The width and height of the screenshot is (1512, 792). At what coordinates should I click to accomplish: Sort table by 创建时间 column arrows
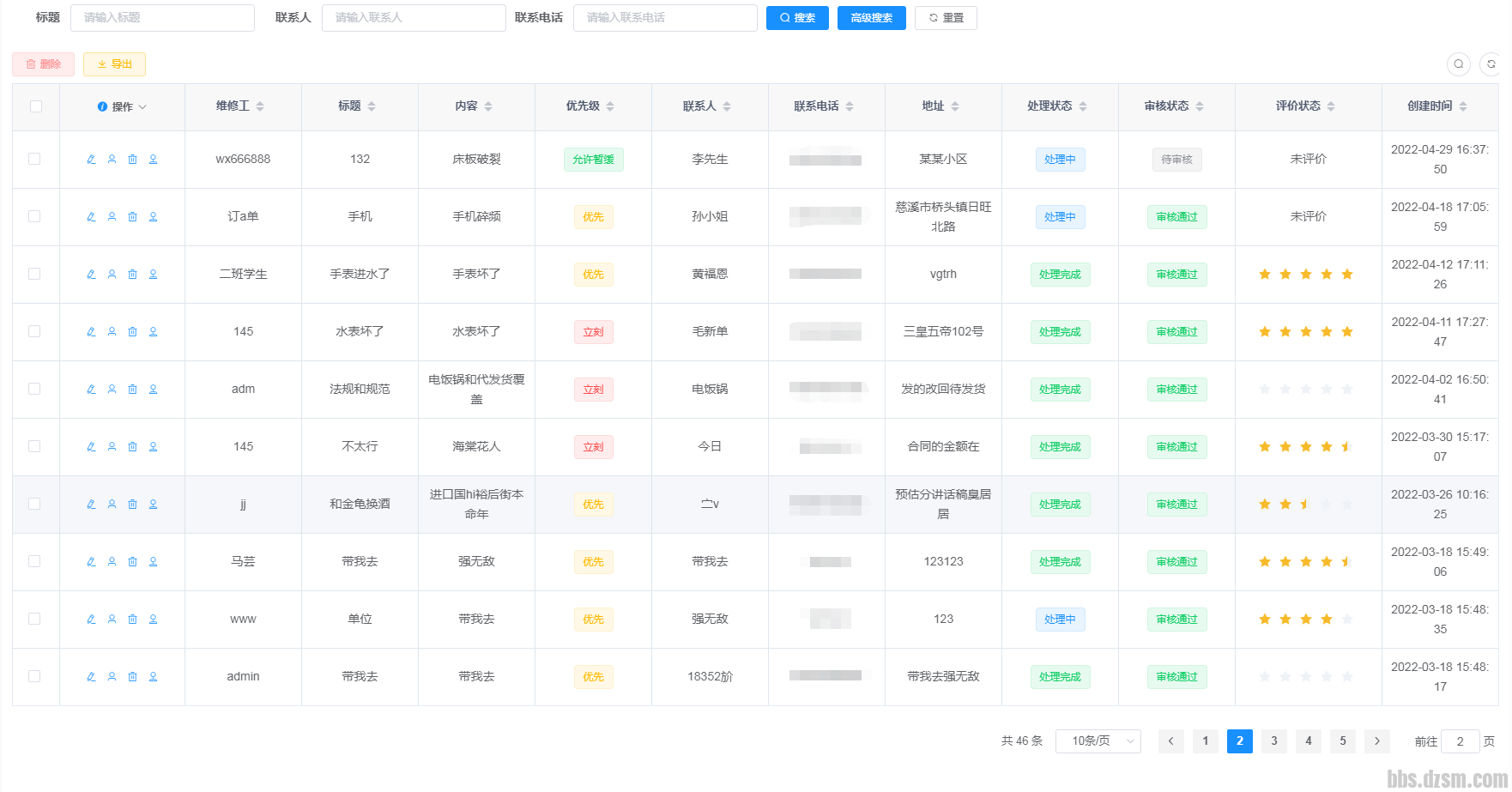1463,106
